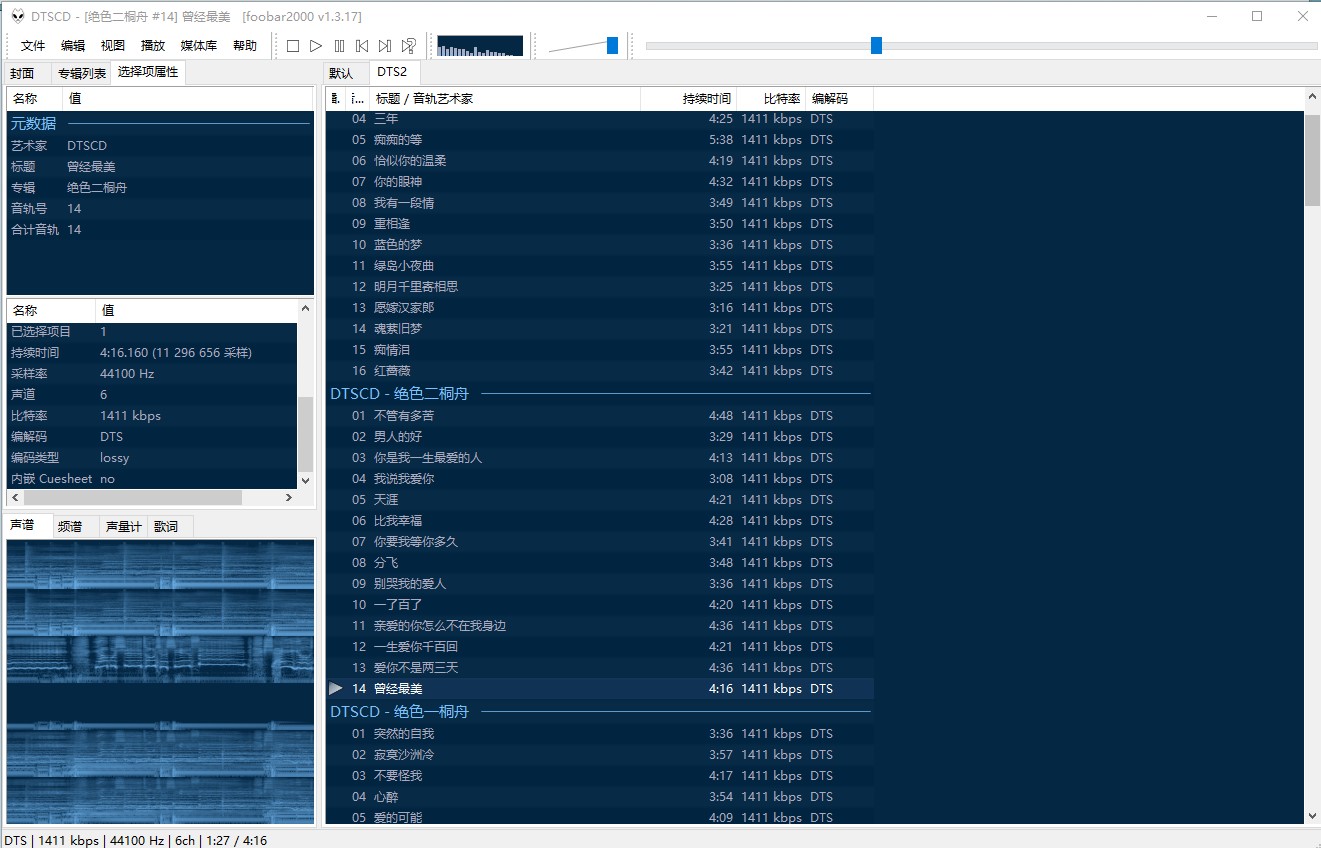This screenshot has height=848, width=1321.
Task: Click the 名称 header in the metadata panel
Action: [35, 99]
